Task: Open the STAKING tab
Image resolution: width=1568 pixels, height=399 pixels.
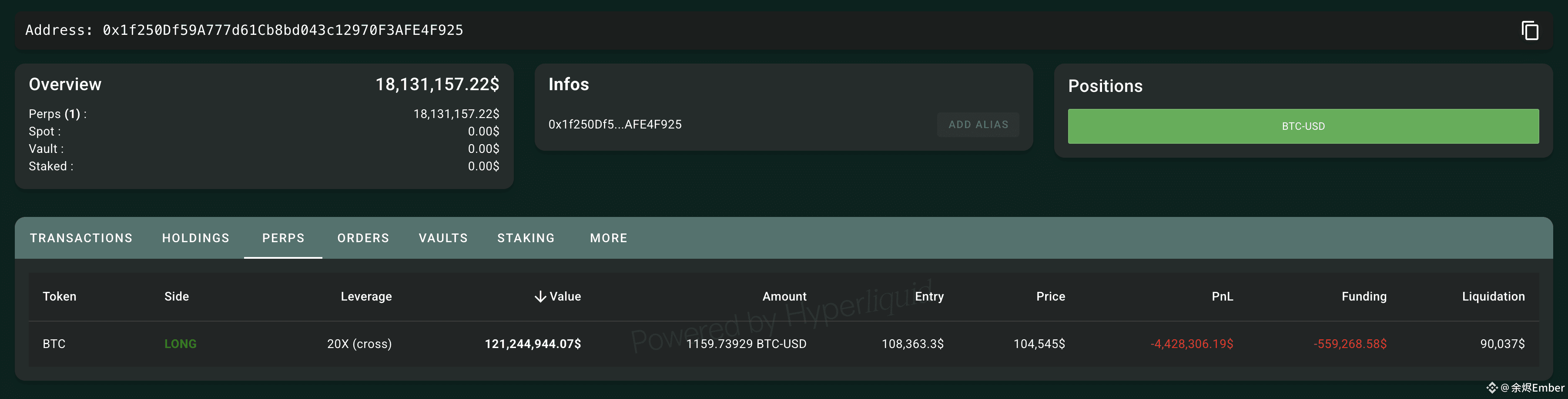Action: click(x=526, y=238)
